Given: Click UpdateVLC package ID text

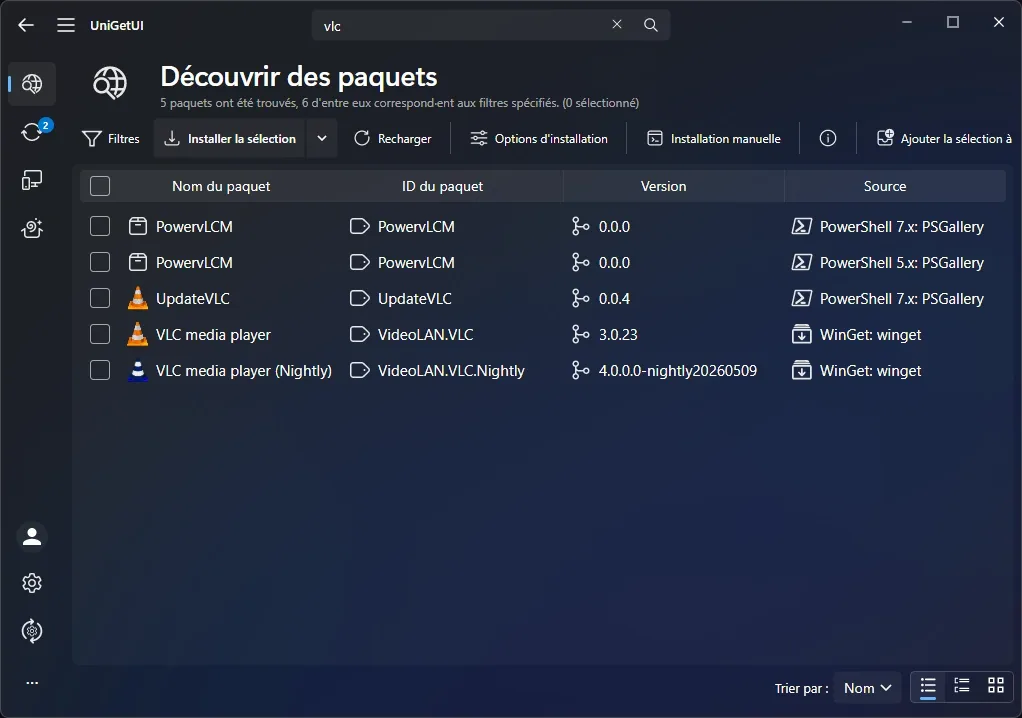Looking at the screenshot, I should point(415,298).
